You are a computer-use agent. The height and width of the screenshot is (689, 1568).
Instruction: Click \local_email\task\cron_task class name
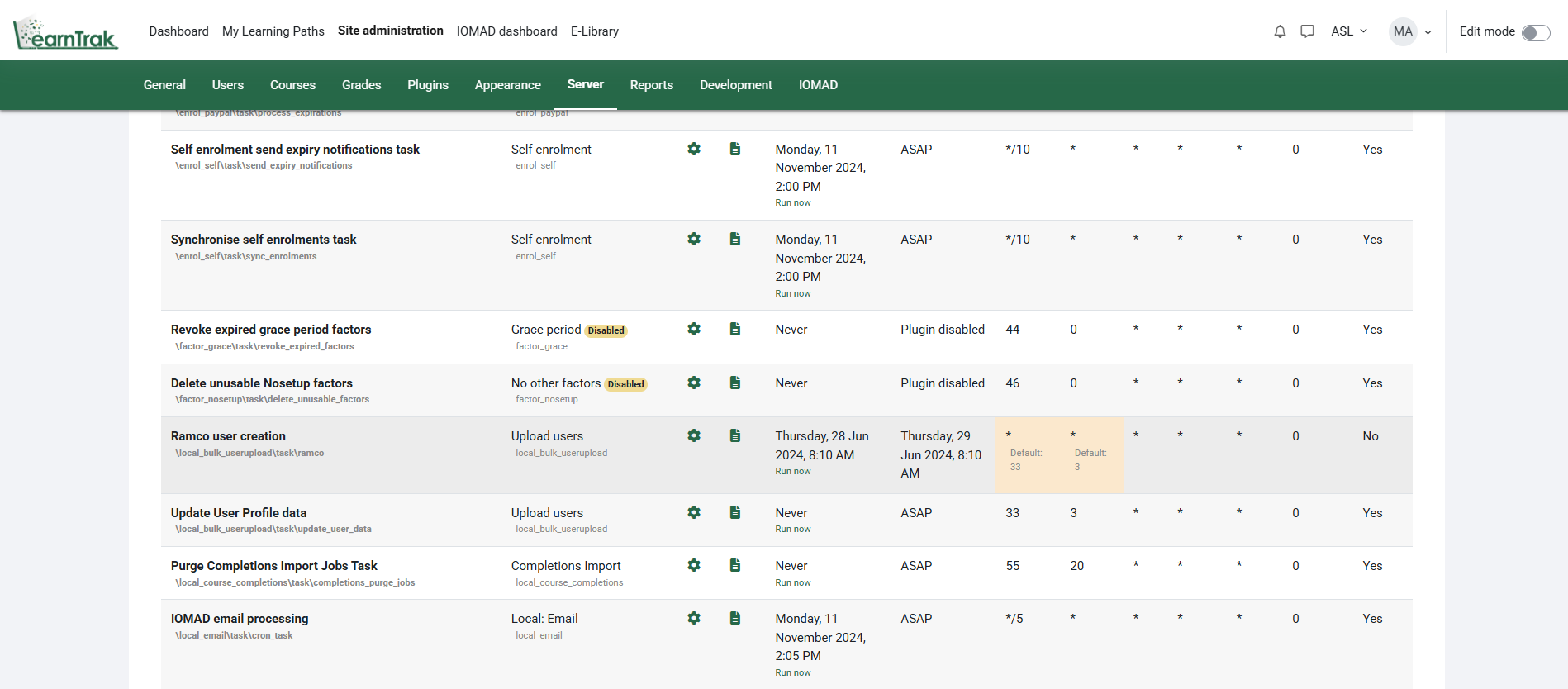234,635
